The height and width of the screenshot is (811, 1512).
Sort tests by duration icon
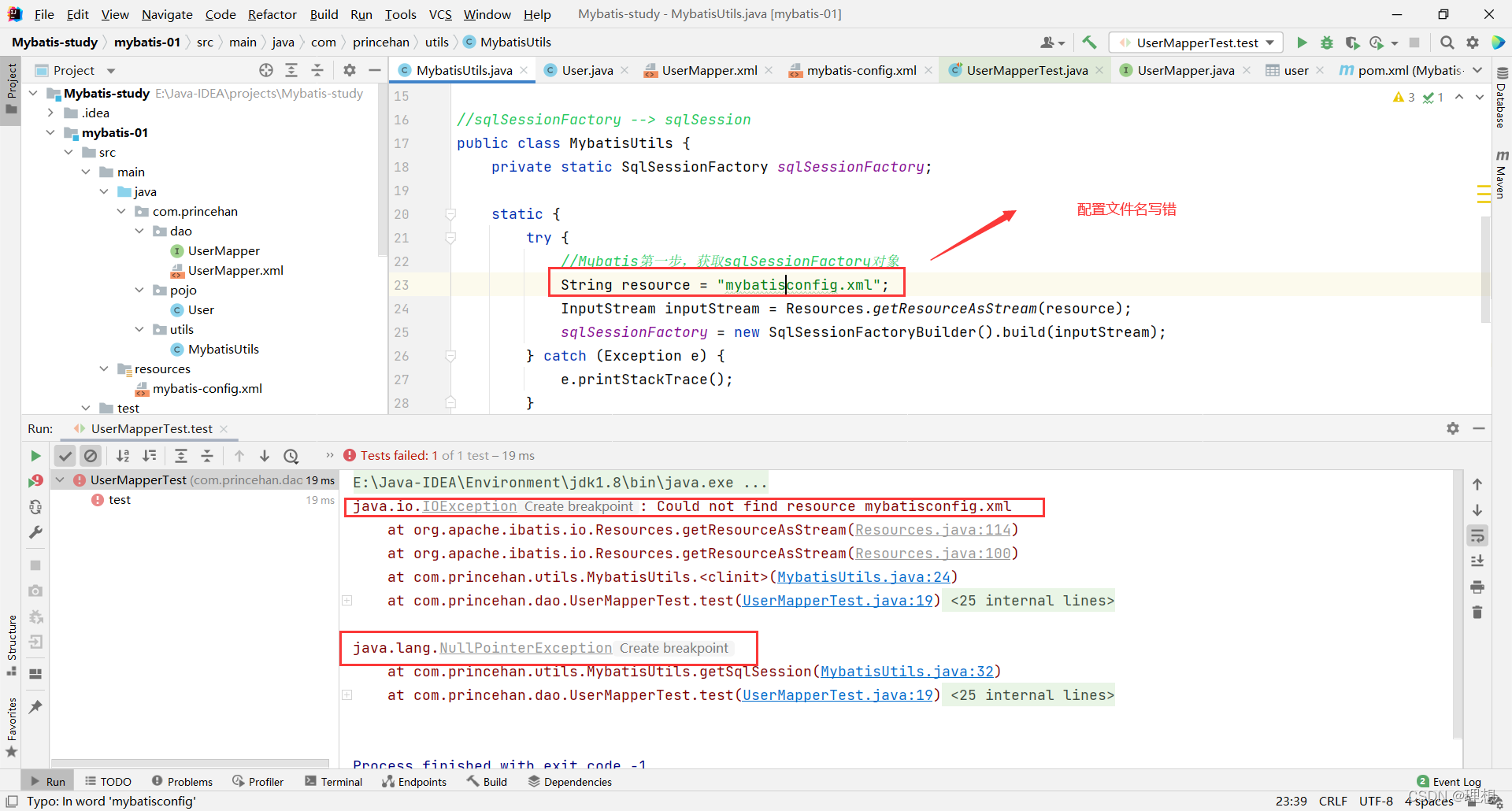(149, 456)
